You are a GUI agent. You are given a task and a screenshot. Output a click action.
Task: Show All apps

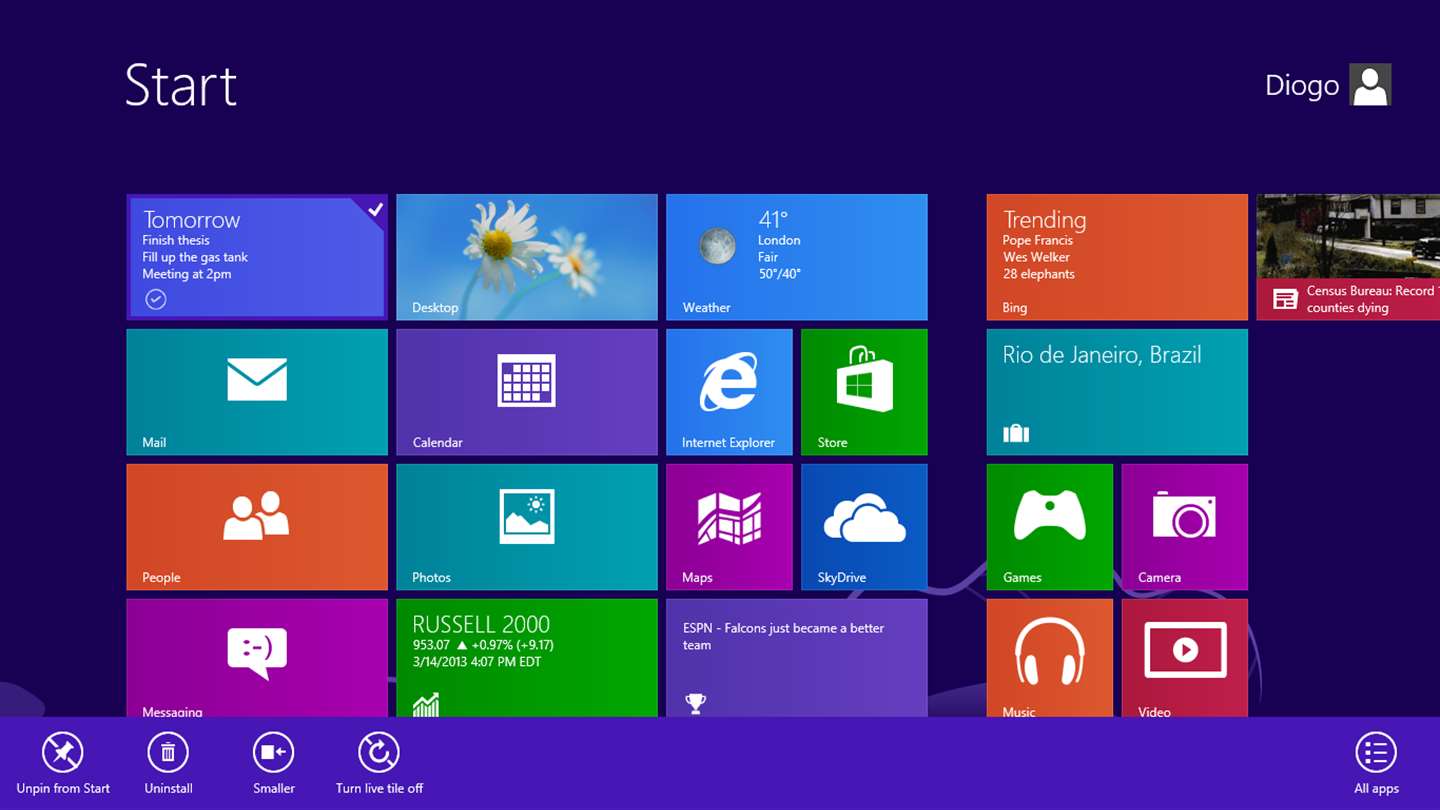pyautogui.click(x=1376, y=765)
